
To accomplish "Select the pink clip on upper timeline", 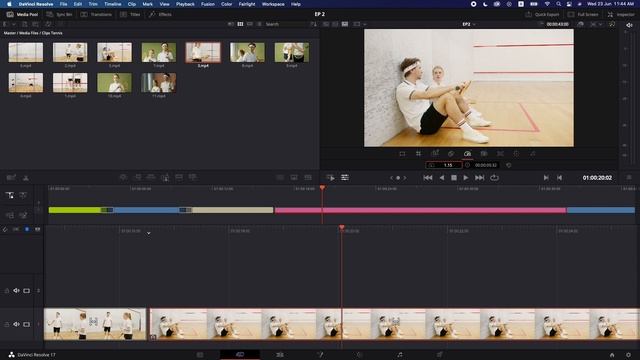I will coord(420,210).
